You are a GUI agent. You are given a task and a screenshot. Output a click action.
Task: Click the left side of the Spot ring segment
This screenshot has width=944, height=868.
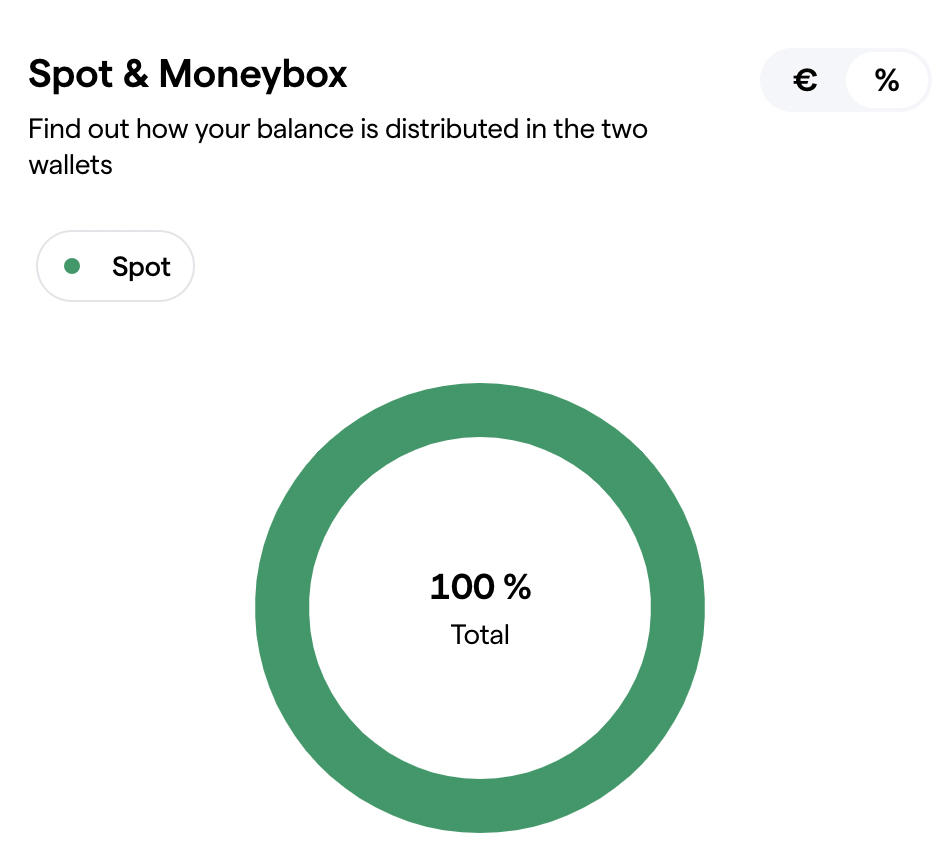point(282,607)
